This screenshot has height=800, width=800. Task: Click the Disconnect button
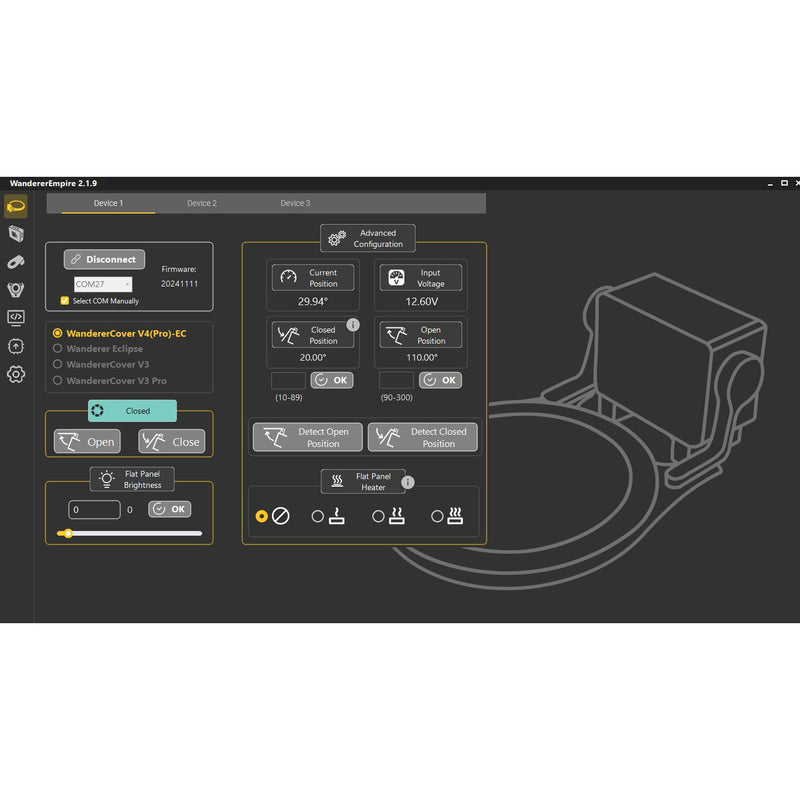pos(104,259)
